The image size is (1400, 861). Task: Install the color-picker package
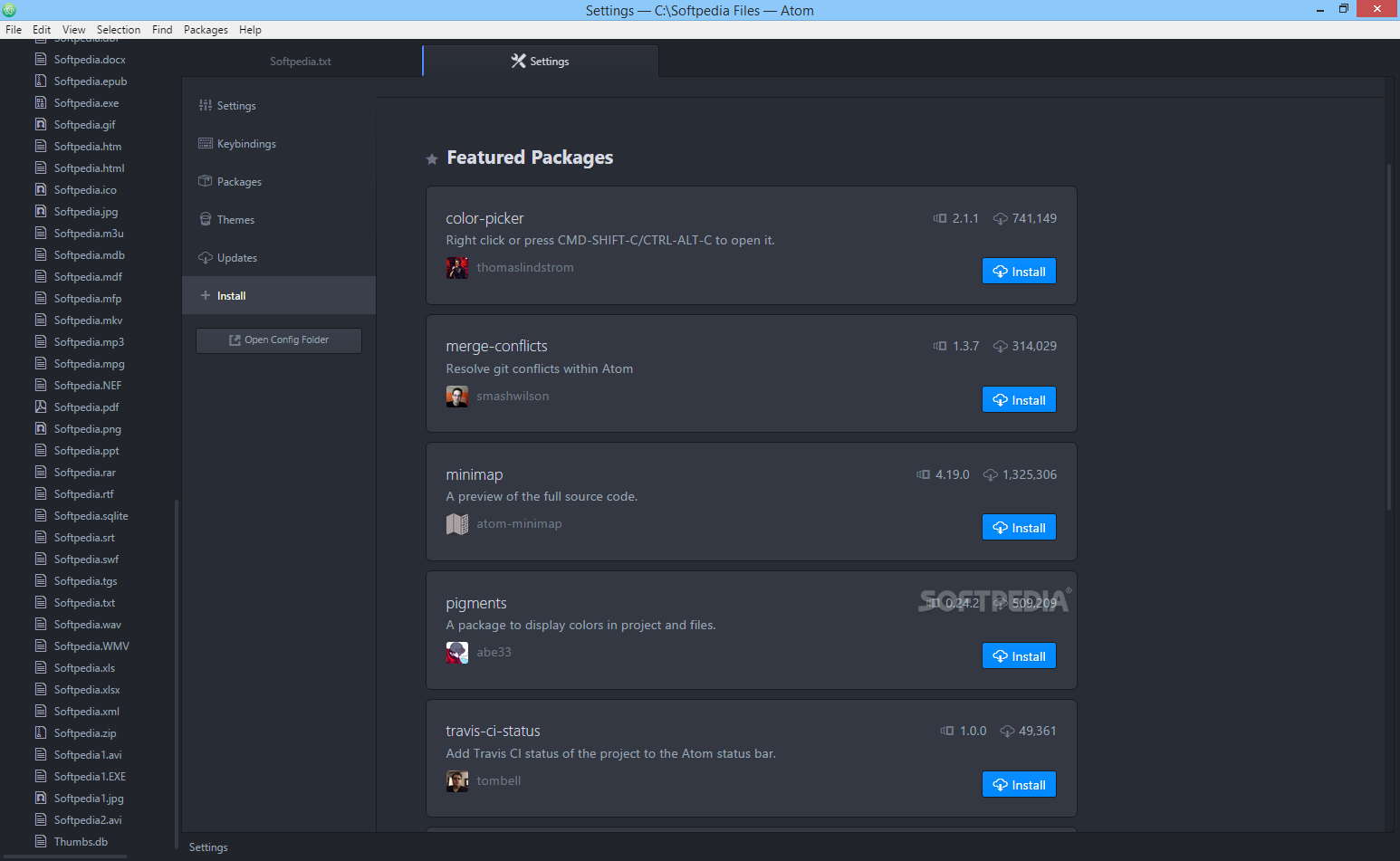[x=1019, y=272]
